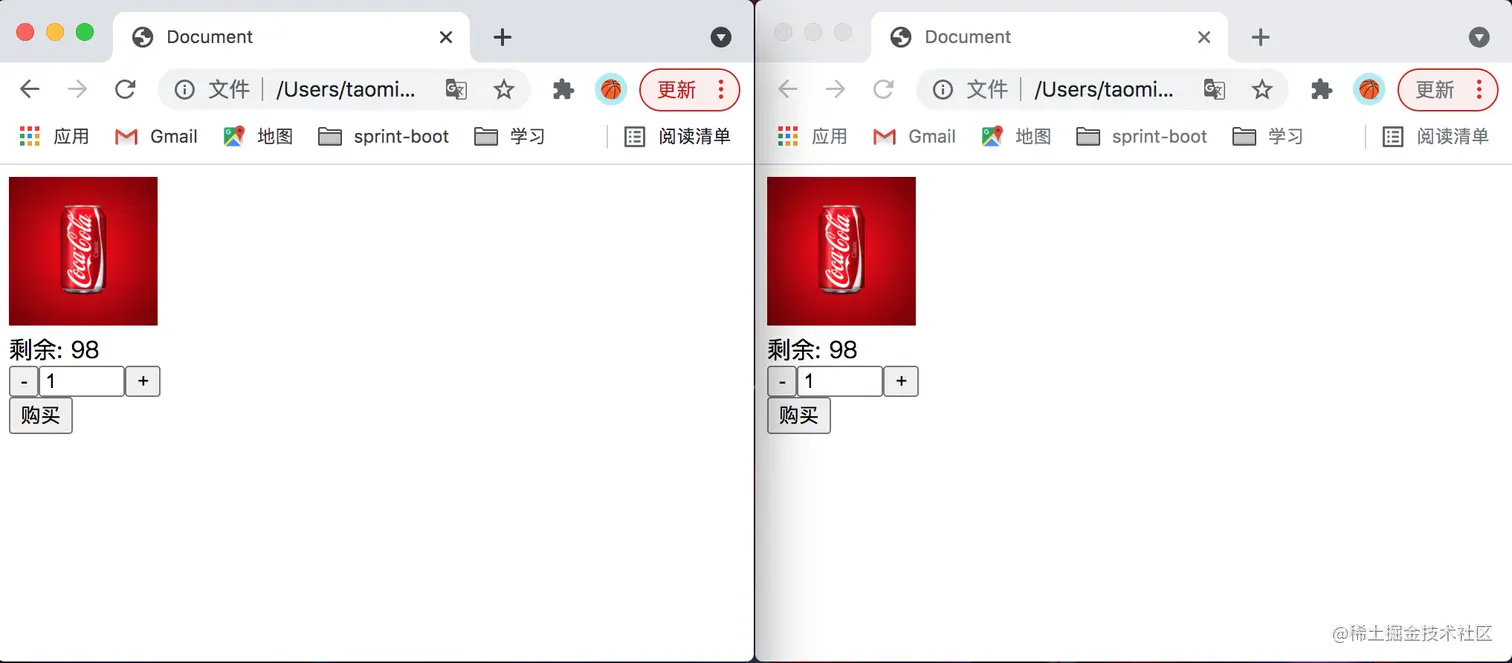The height and width of the screenshot is (663, 1512).
Task: Open extensions puzzle icon in left window
Action: point(563,90)
